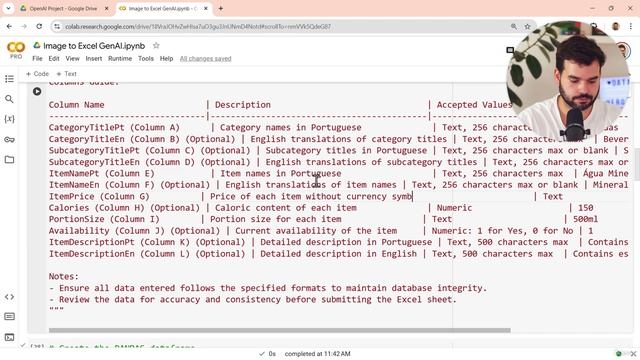Open the table of contents sidebar panel
The width and height of the screenshot is (640, 360).
(9, 79)
